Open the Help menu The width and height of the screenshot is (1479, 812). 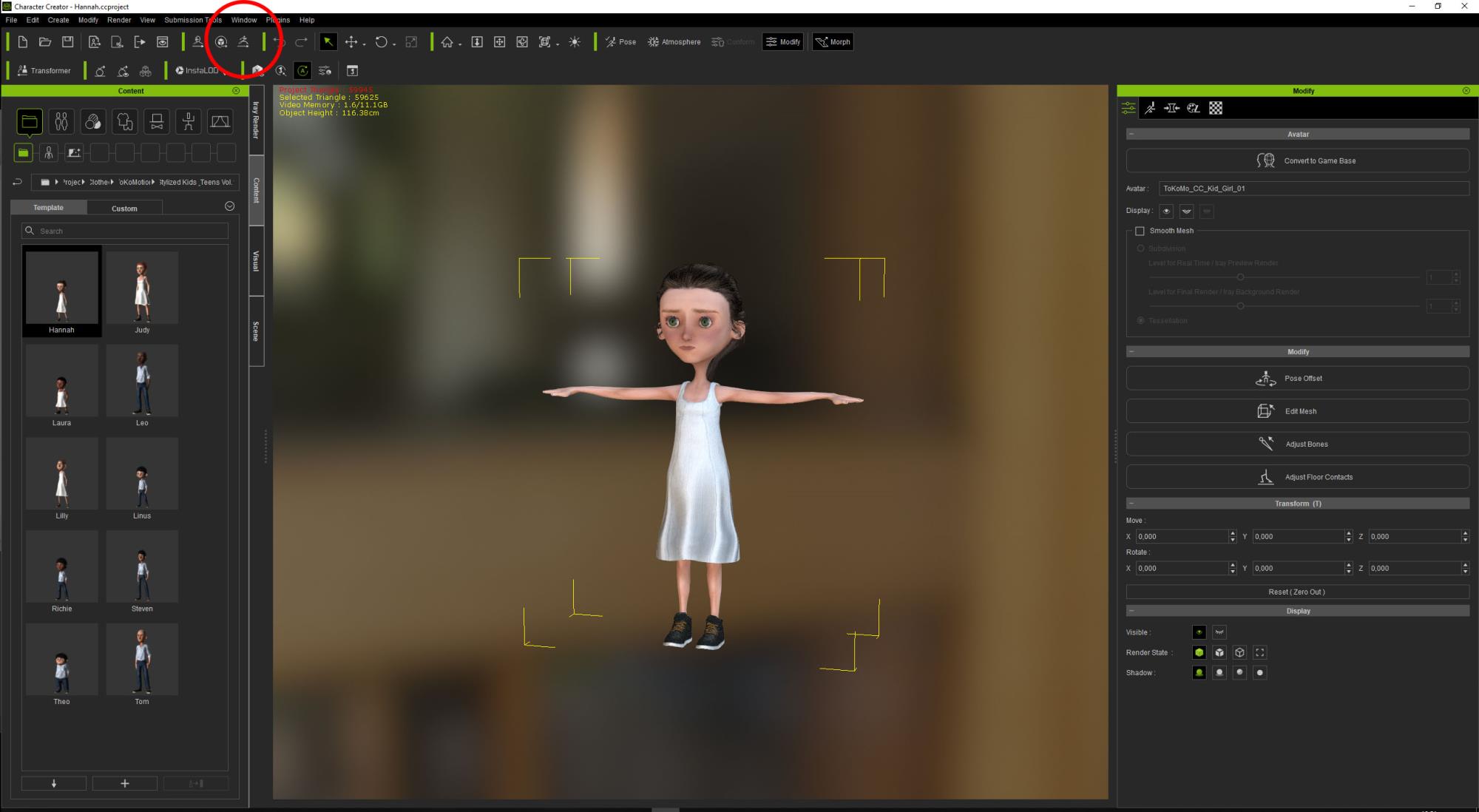pyautogui.click(x=307, y=20)
